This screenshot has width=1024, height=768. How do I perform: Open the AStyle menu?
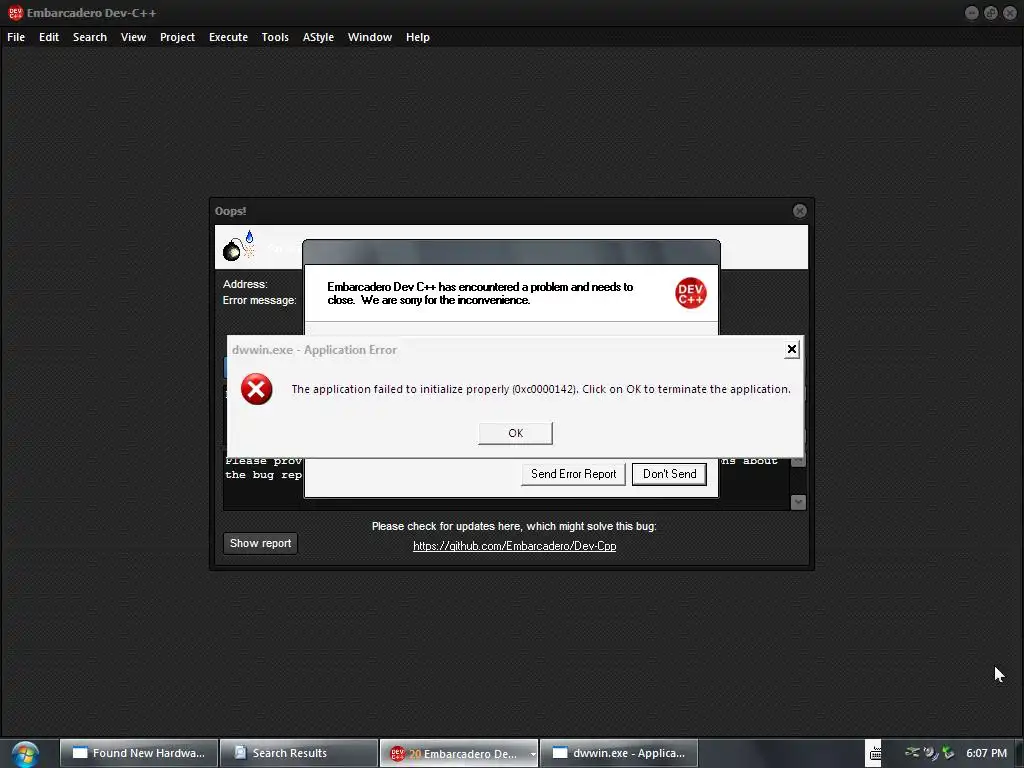[x=318, y=37]
